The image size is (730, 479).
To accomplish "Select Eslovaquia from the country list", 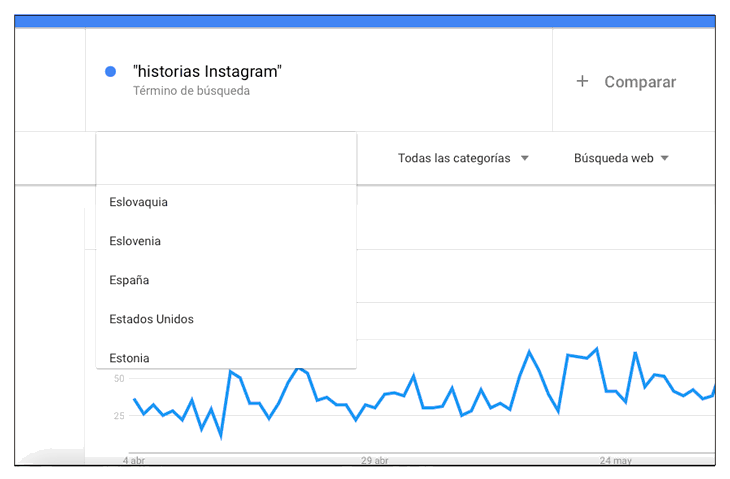I will 139,202.
